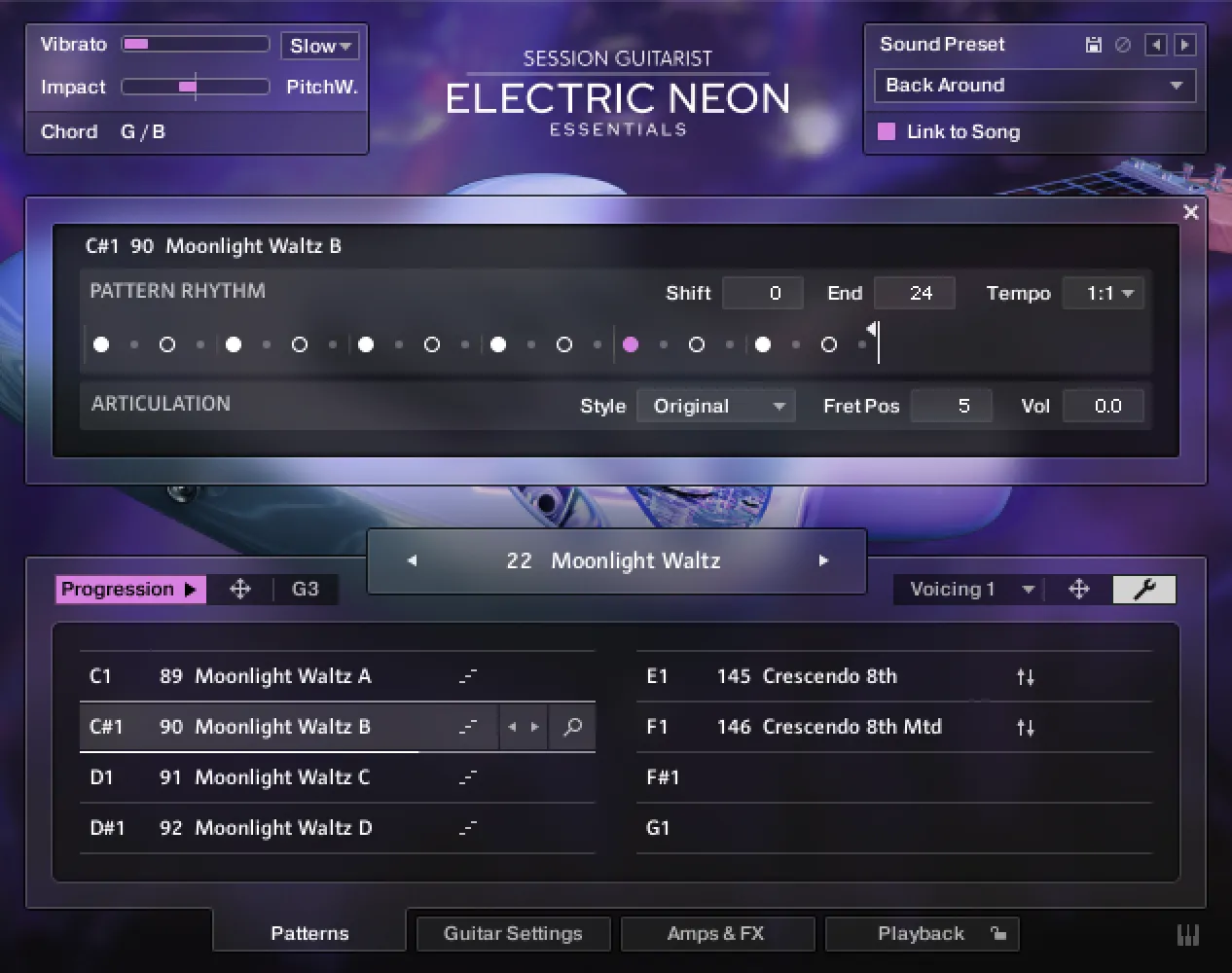Click the Fret Pos value field
This screenshot has width=1232, height=973.
click(951, 406)
